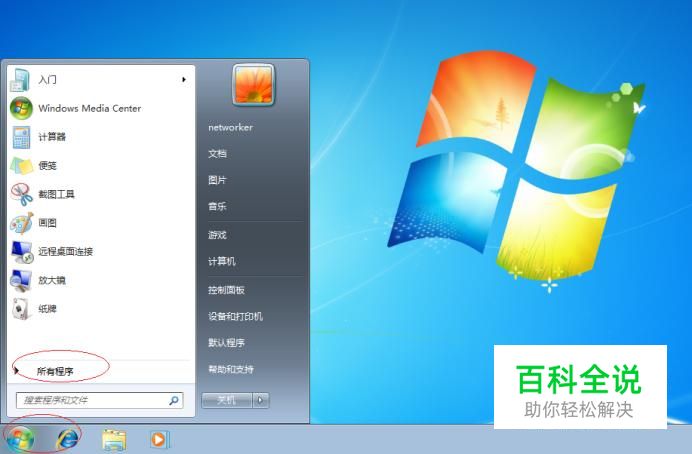Open 计算机 computer
The image size is (692, 454).
click(222, 261)
